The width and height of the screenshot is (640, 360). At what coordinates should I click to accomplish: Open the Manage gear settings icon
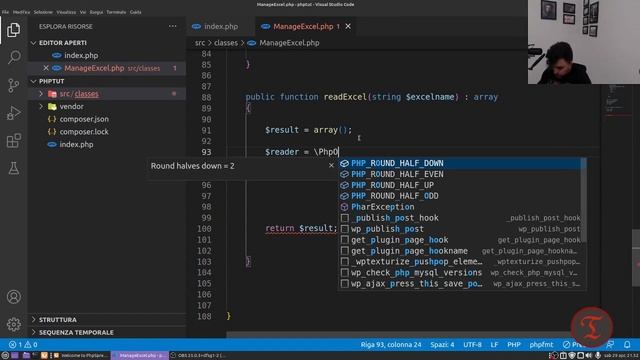pyautogui.click(x=13, y=324)
